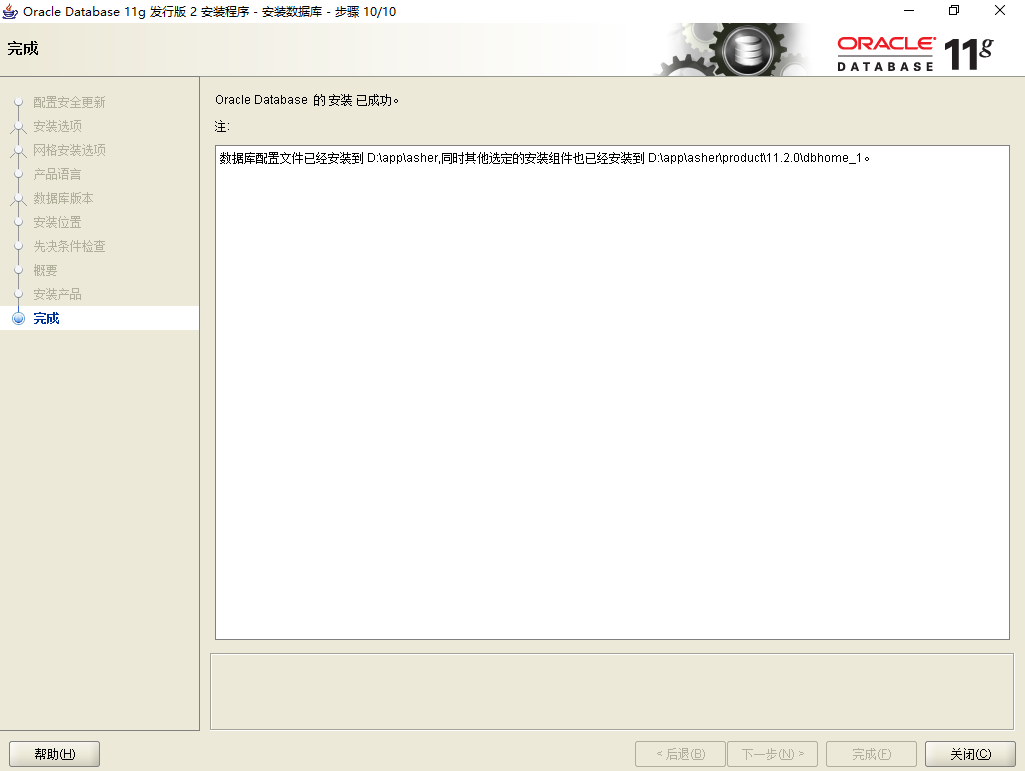Click the empty lower message panel
This screenshot has height=771, width=1025.
point(611,691)
